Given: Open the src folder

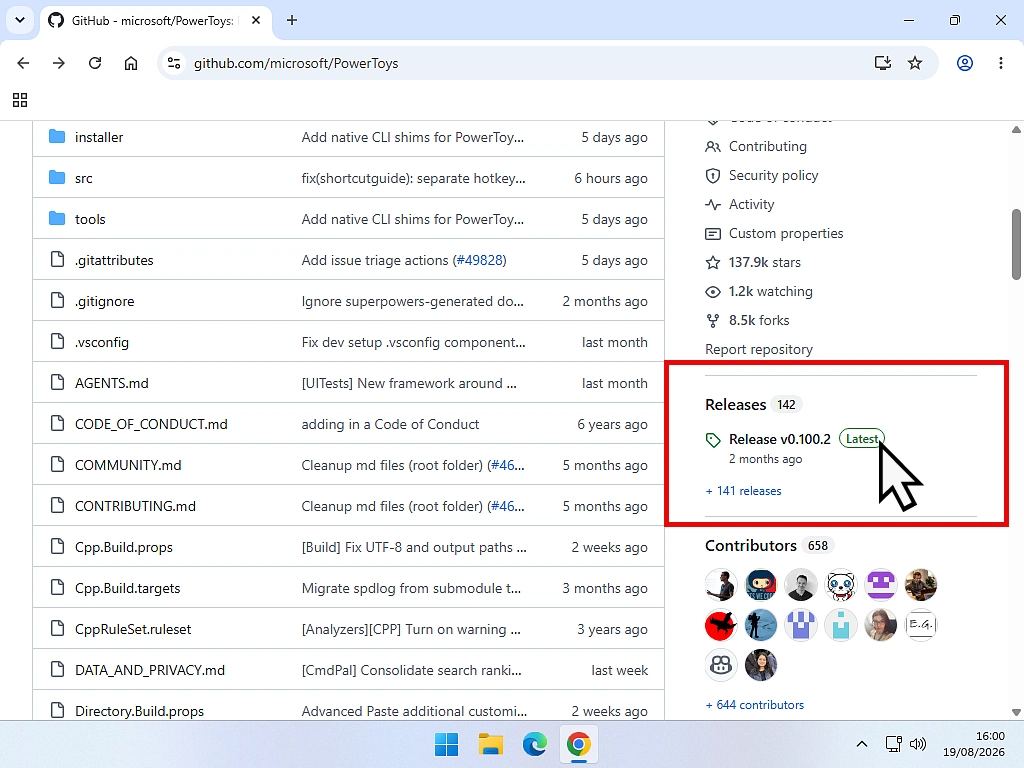Looking at the screenshot, I should coord(84,178).
